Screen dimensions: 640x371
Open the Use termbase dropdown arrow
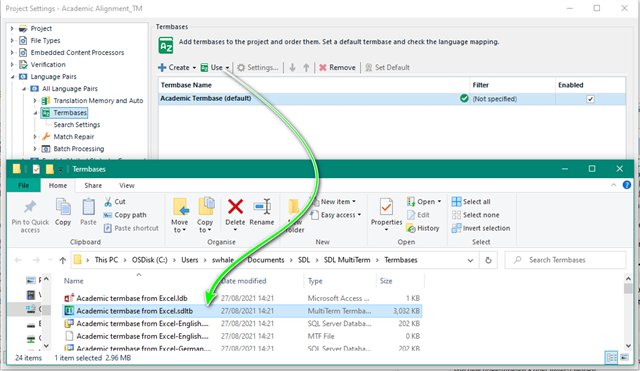tap(227, 68)
